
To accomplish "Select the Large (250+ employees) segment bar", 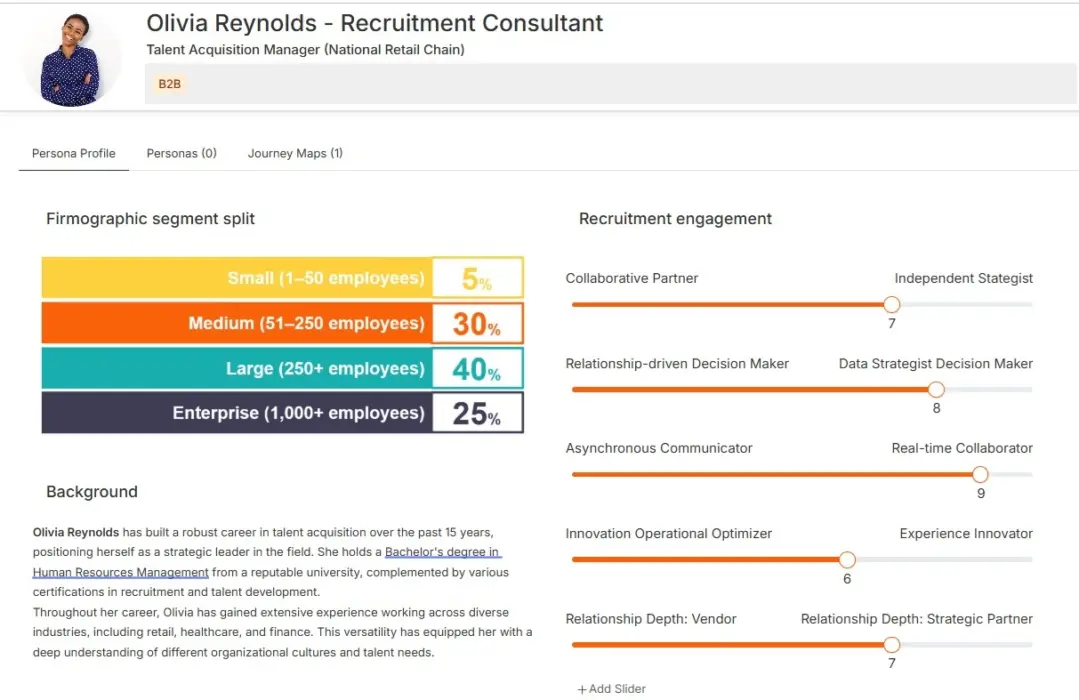I will coord(281,367).
